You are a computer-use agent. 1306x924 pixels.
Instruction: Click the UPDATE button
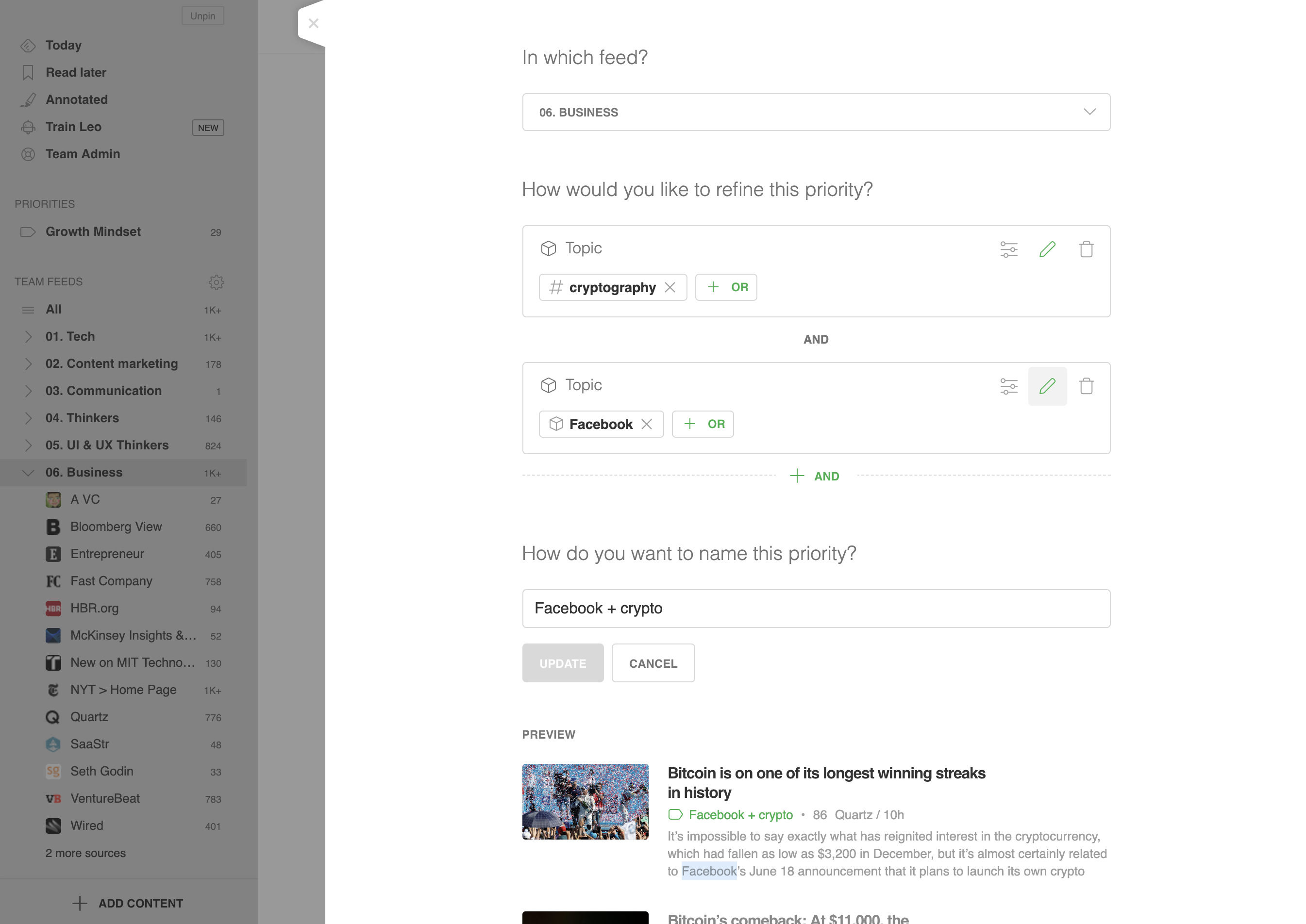pos(562,663)
